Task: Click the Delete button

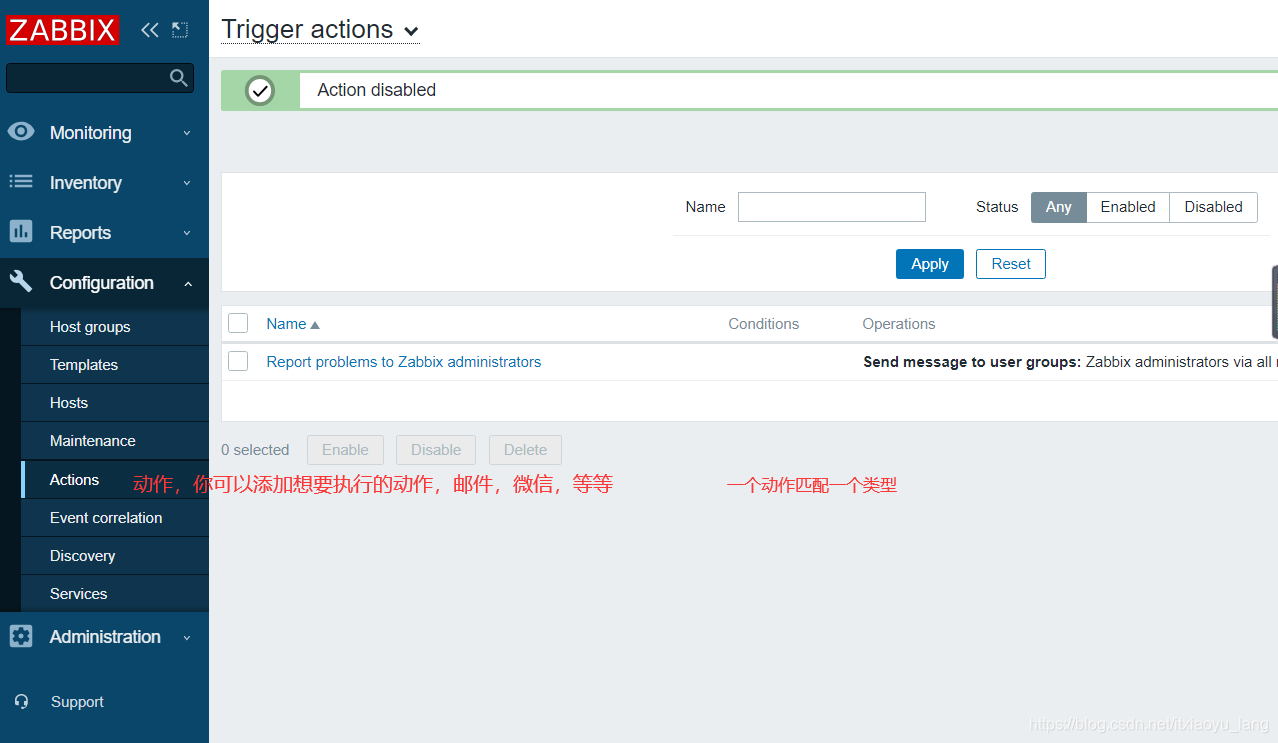Action: (525, 450)
